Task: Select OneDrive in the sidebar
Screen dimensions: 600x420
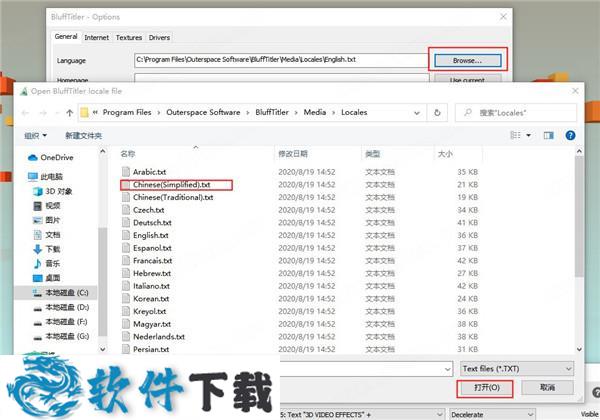Action: point(57,157)
